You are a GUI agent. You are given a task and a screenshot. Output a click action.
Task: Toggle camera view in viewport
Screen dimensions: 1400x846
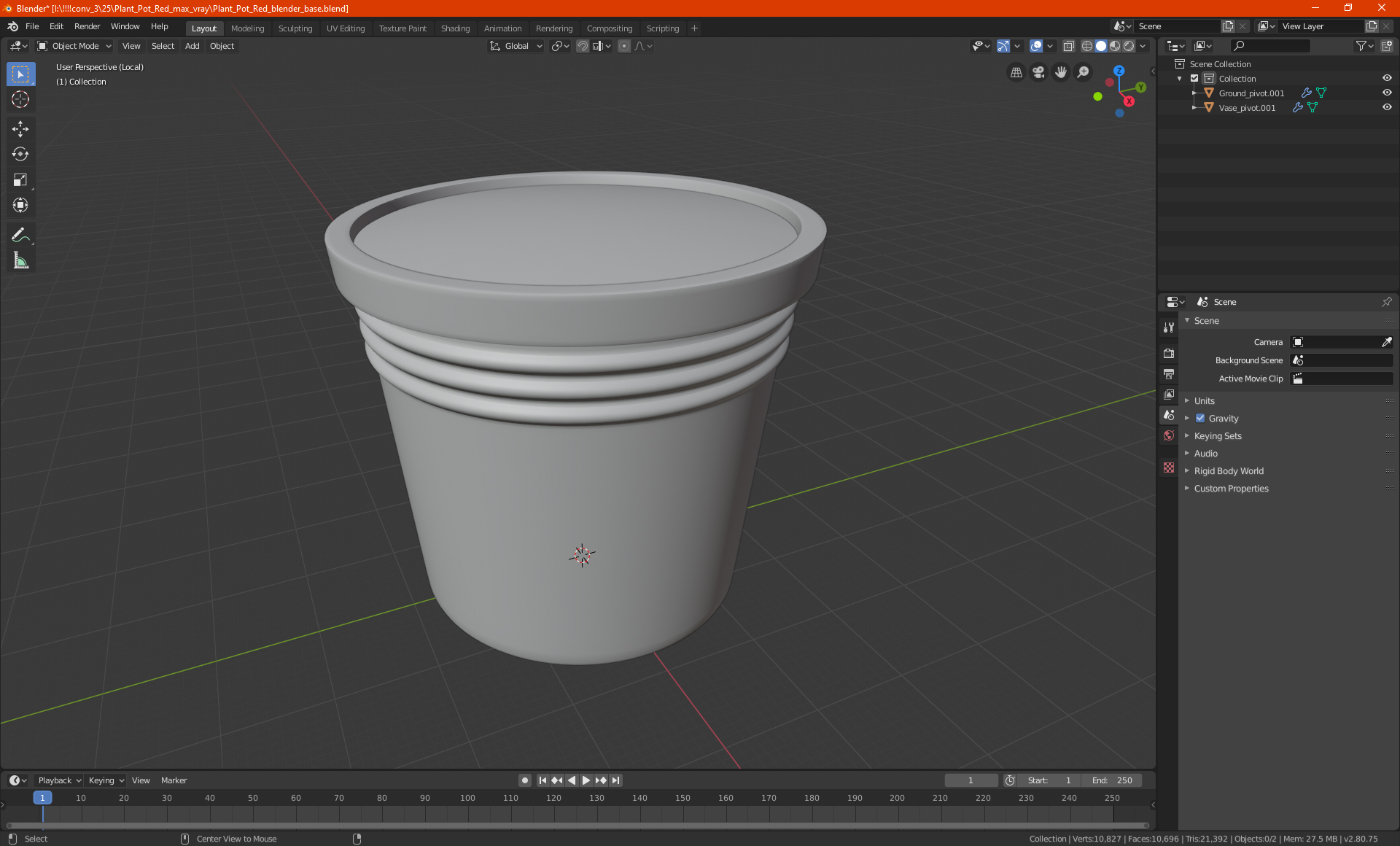[x=1038, y=72]
